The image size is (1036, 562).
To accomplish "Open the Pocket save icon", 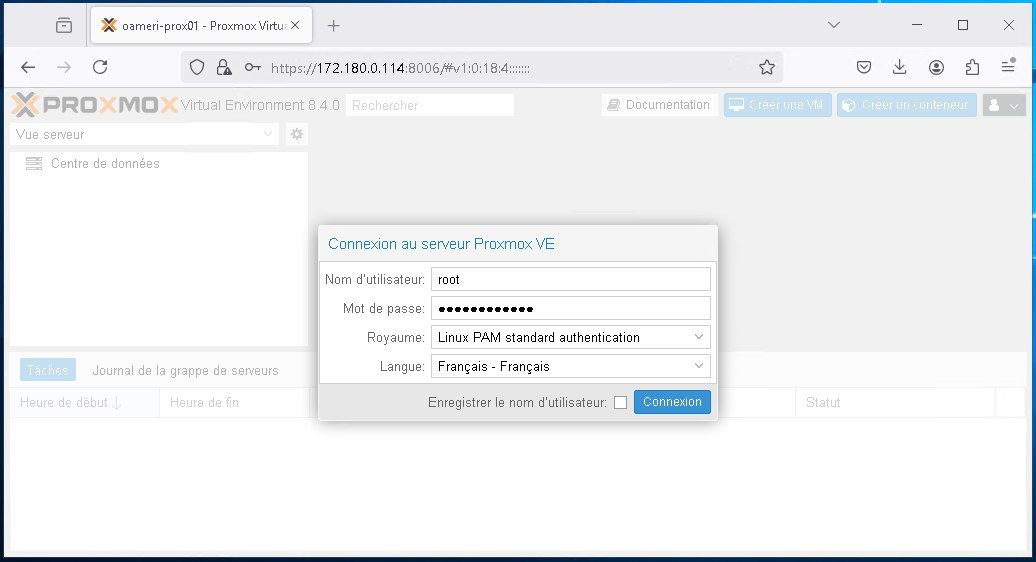I will pos(864,67).
